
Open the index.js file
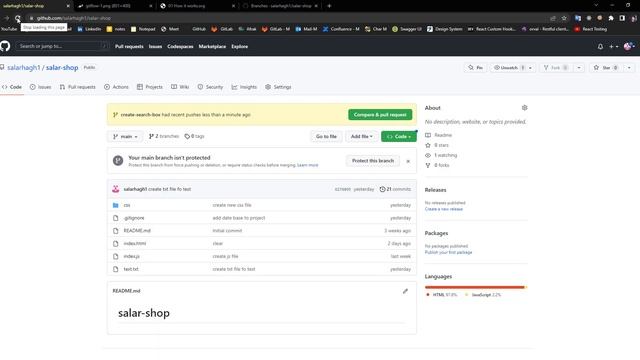click(x=131, y=256)
